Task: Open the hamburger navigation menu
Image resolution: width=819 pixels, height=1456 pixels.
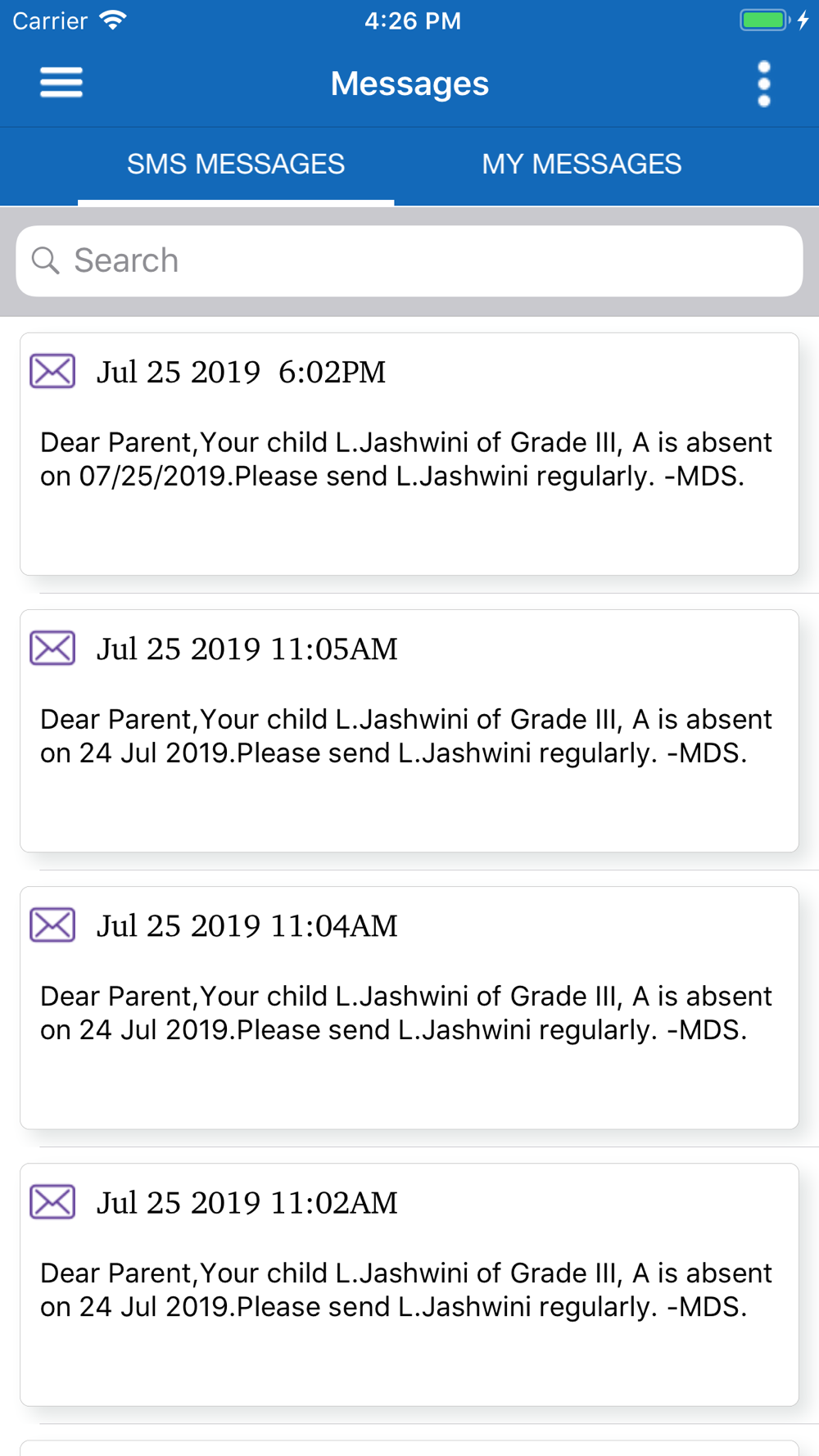Action: [x=61, y=83]
